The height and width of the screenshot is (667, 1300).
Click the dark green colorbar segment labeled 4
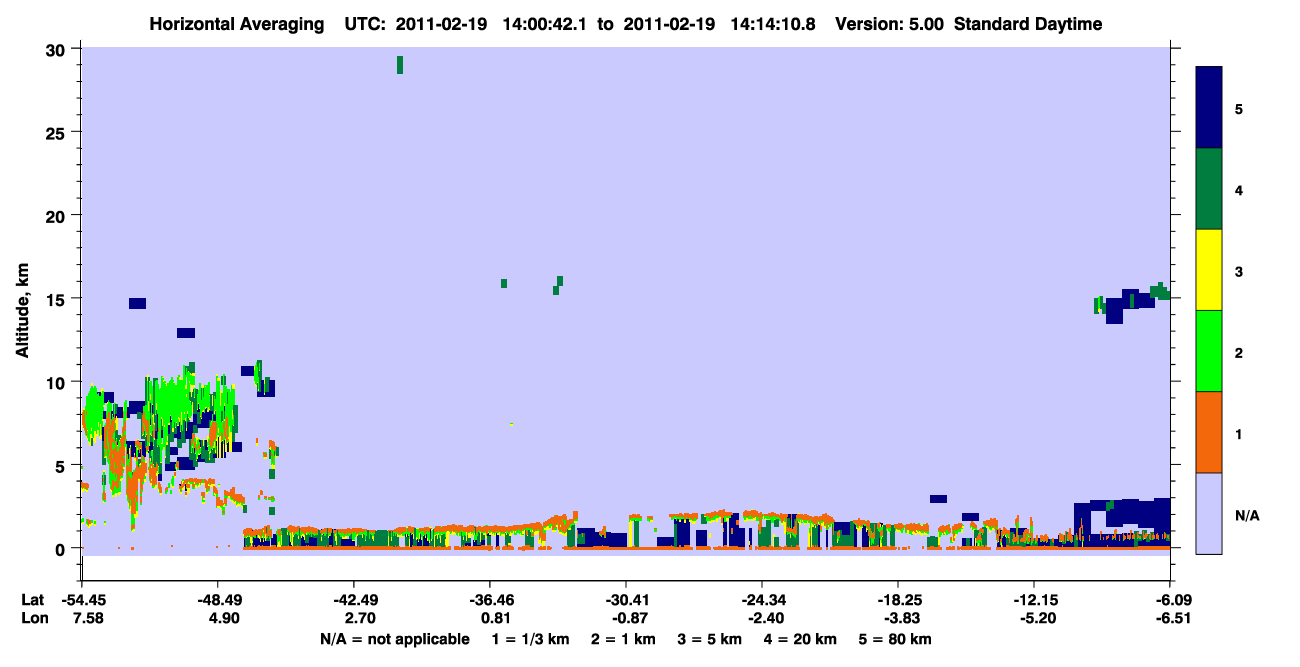pyautogui.click(x=1209, y=189)
